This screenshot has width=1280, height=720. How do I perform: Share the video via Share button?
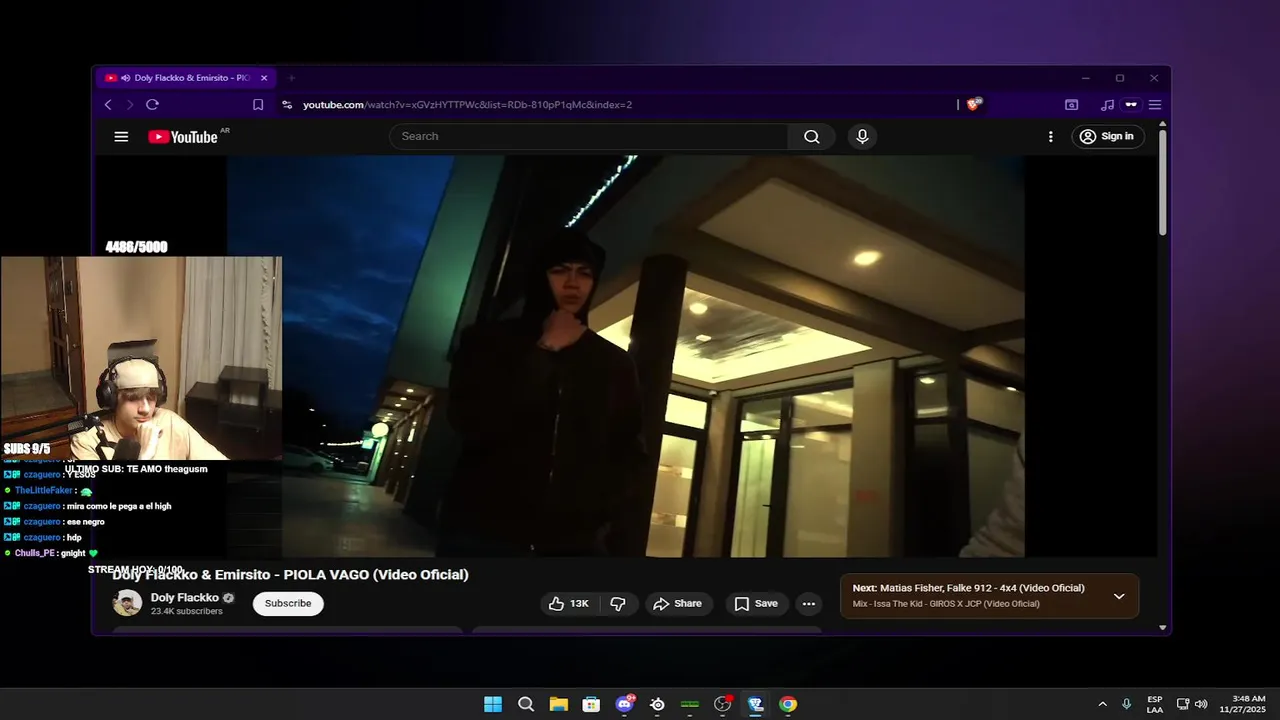click(677, 603)
